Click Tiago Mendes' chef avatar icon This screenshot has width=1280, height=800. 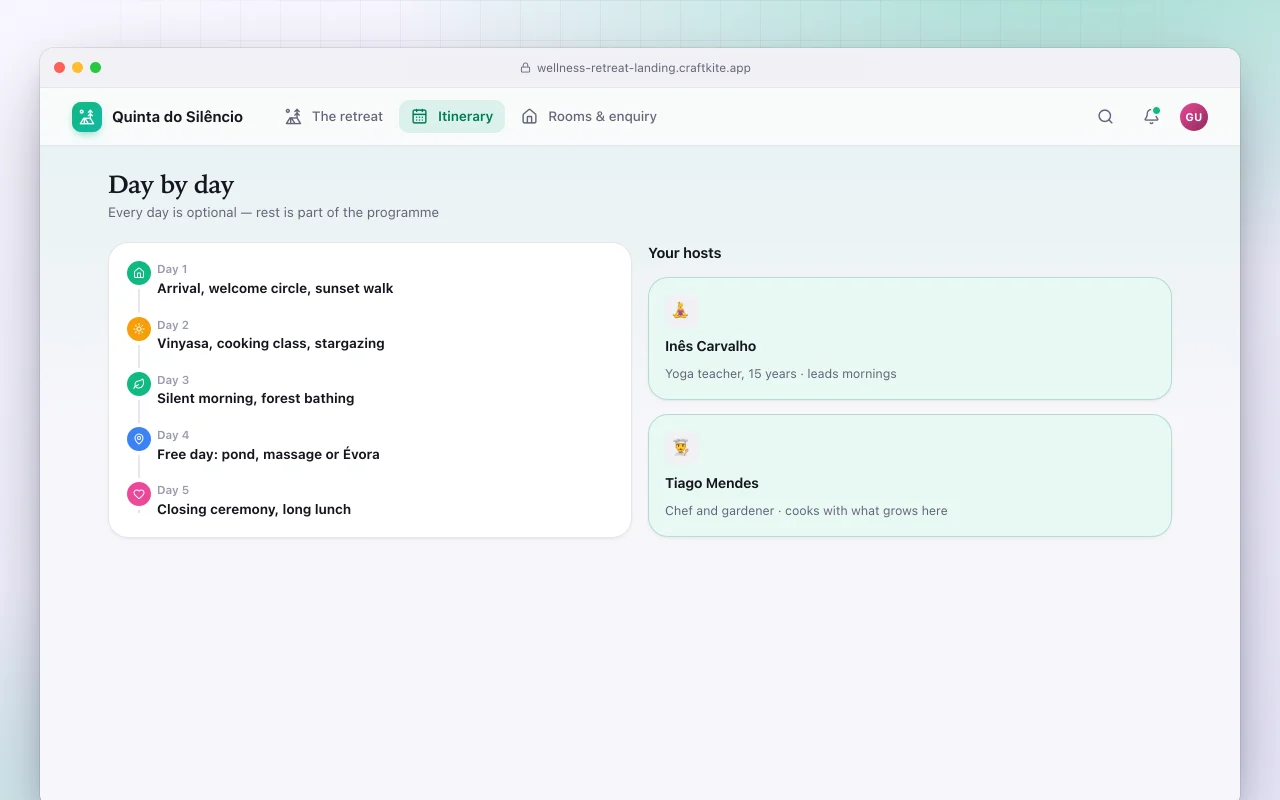(x=681, y=447)
